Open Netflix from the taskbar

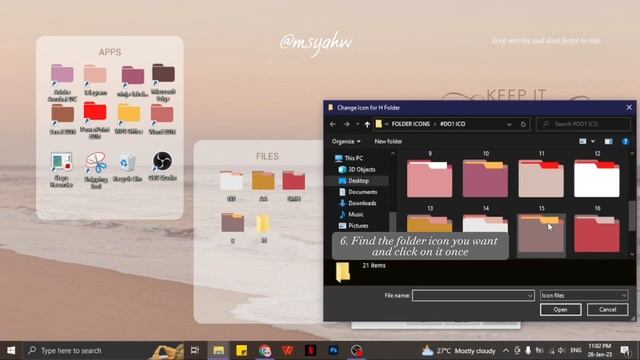[x=311, y=350]
